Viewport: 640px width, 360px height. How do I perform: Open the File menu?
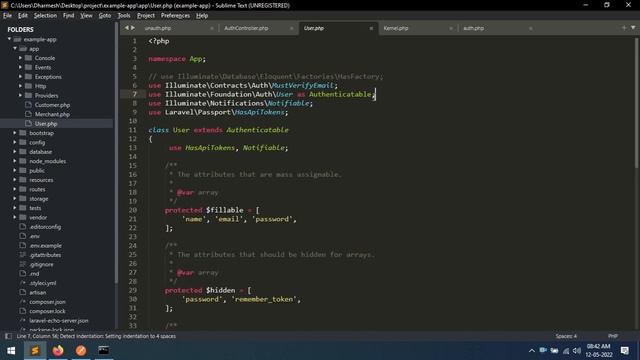tap(7, 16)
